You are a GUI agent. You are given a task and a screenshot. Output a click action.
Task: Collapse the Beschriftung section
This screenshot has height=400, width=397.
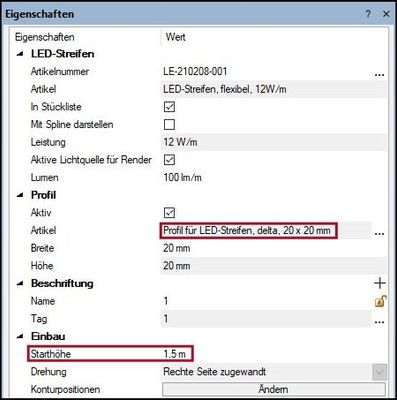(x=20, y=284)
